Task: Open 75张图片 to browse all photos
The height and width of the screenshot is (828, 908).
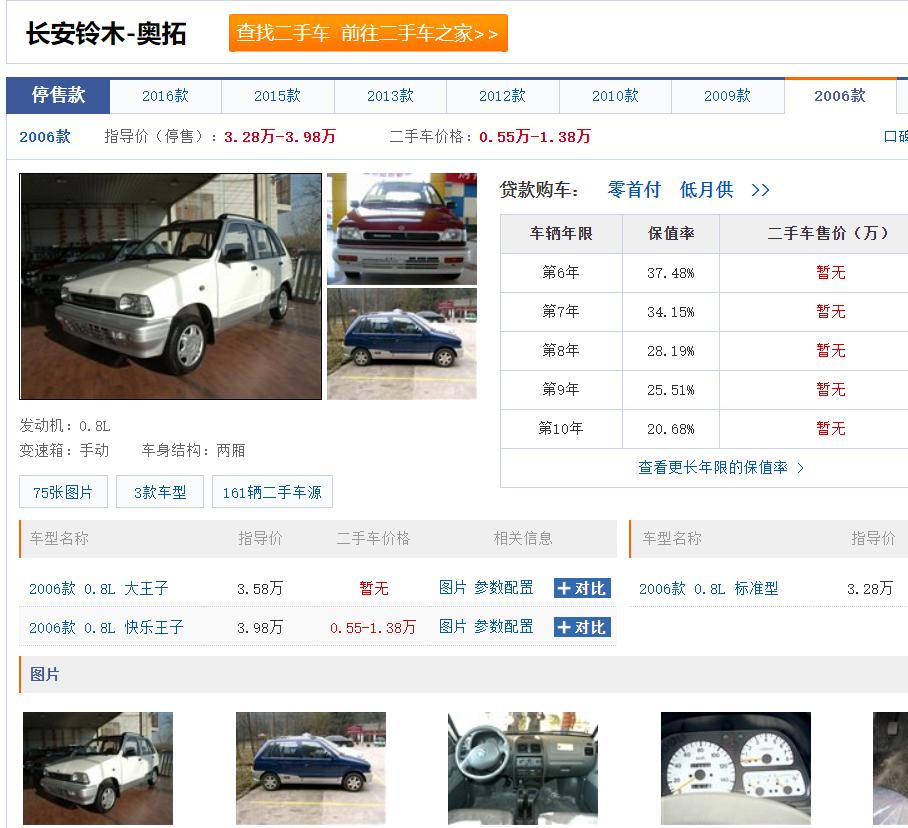Action: (63, 491)
